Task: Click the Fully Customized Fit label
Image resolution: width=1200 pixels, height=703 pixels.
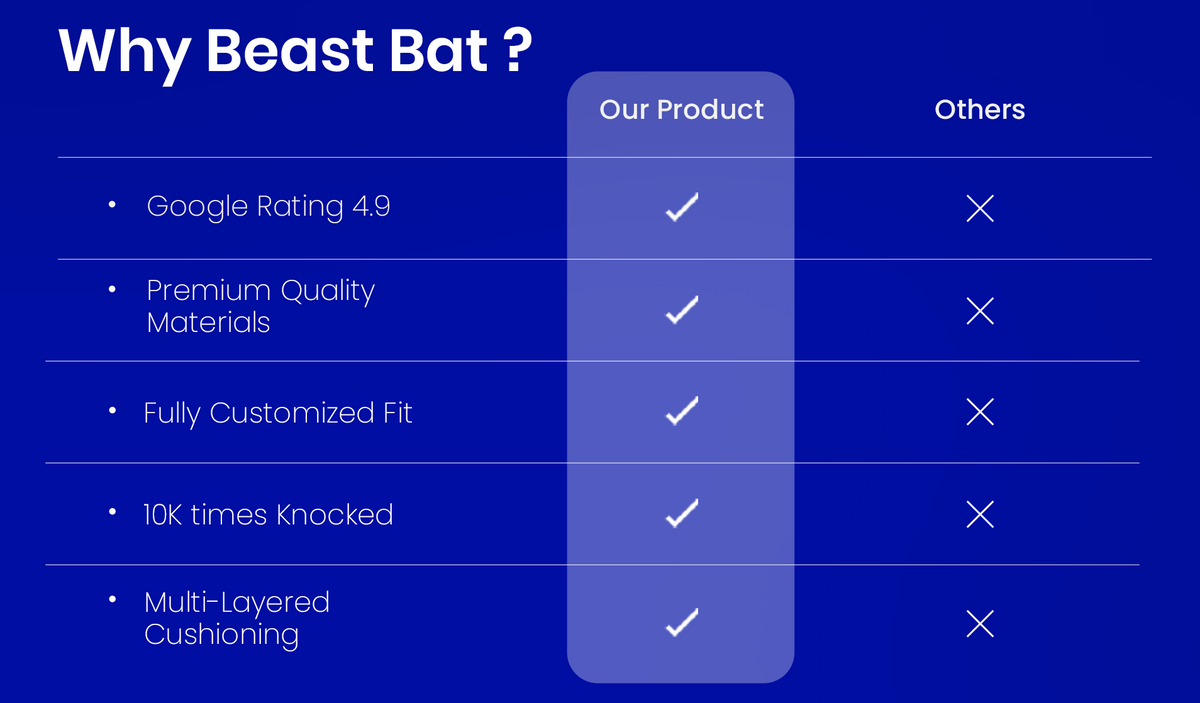Action: (278, 413)
